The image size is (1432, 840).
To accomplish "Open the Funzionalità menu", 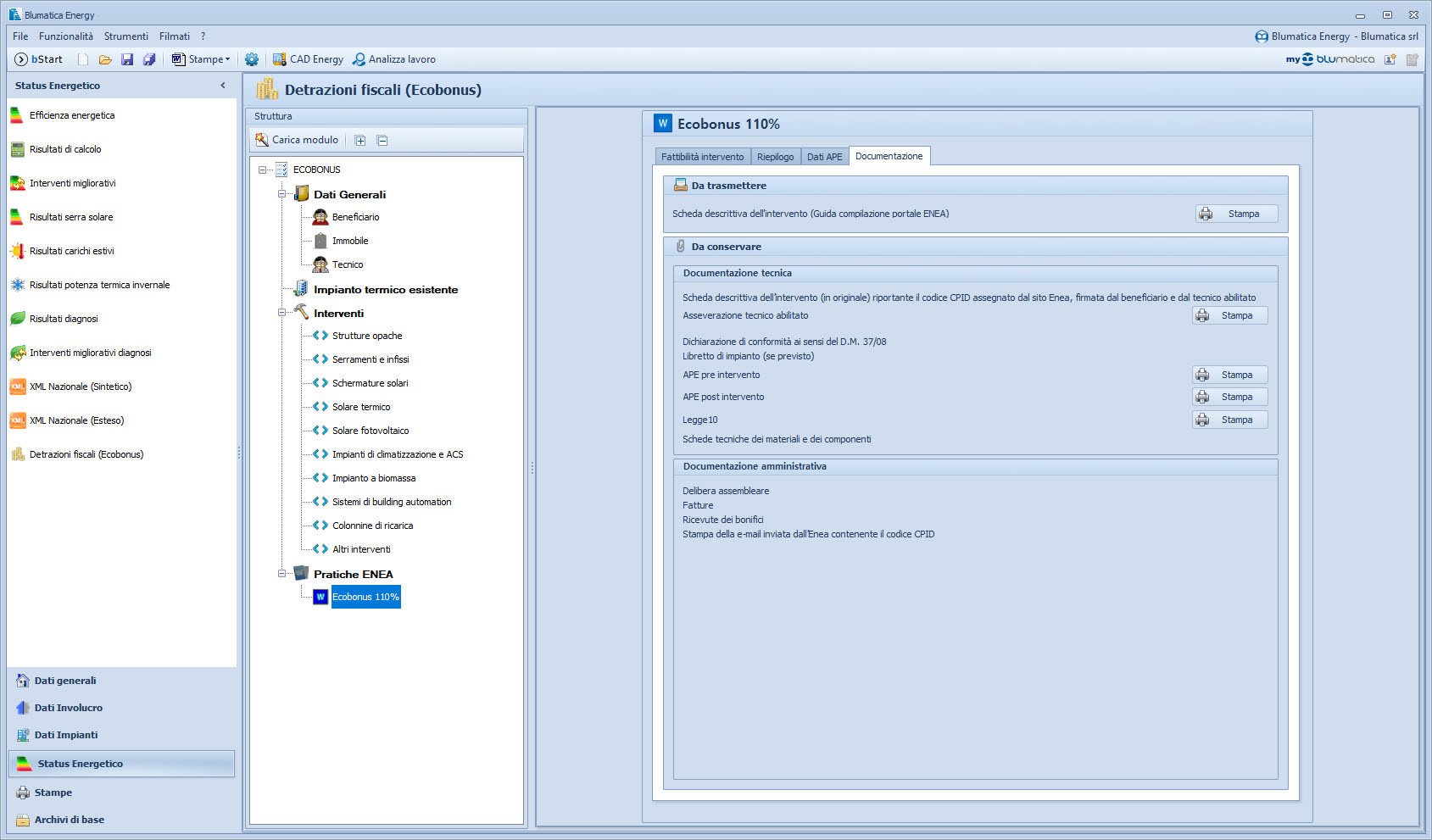I will click(x=66, y=36).
